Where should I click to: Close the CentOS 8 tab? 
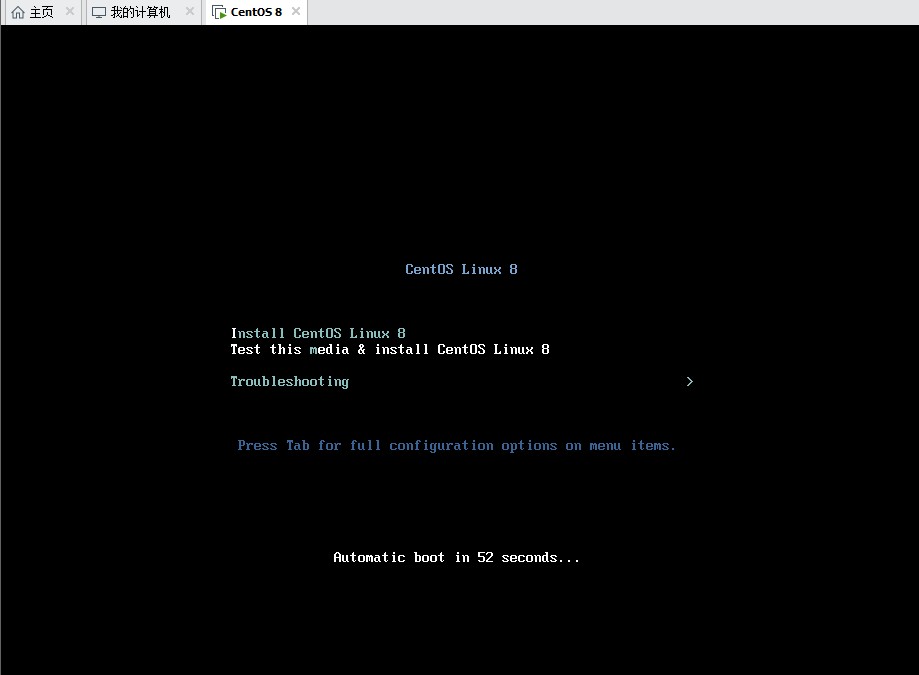click(296, 11)
